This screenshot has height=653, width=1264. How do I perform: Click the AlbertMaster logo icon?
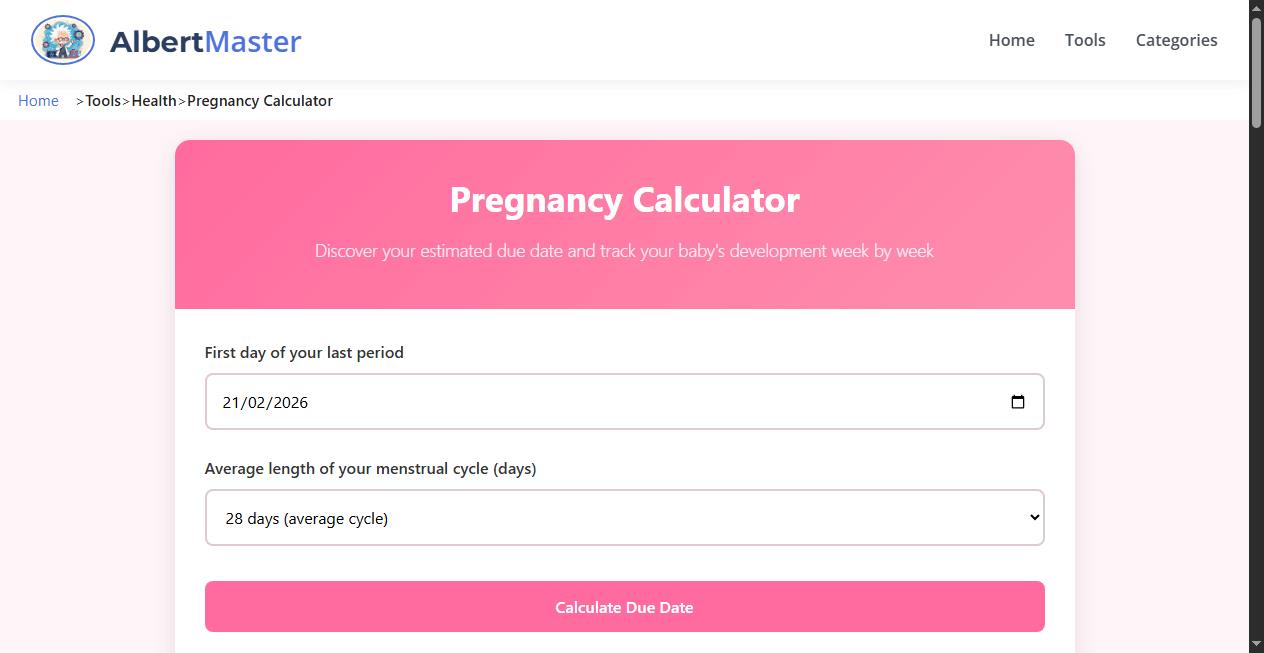(62, 40)
